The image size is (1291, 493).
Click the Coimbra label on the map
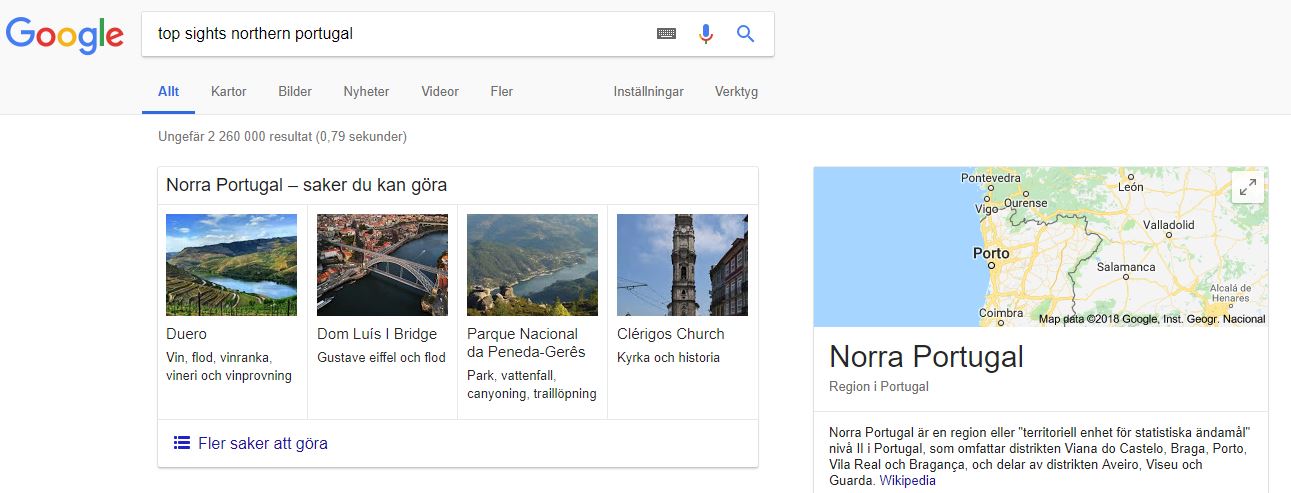(x=1001, y=313)
